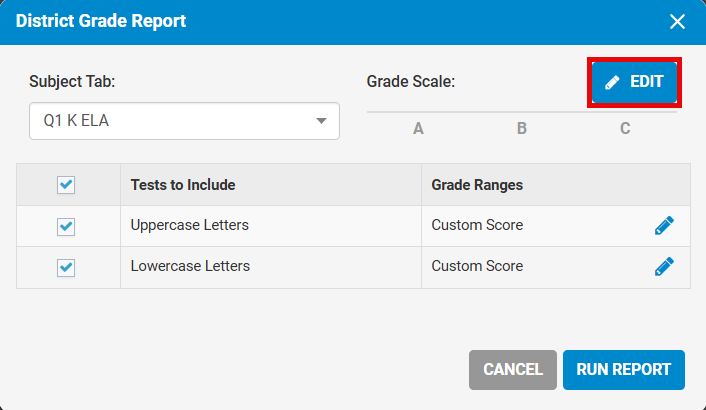Screen dimensions: 706x410
Task: Click the pencil icon inside EDIT button
Action: [612, 82]
